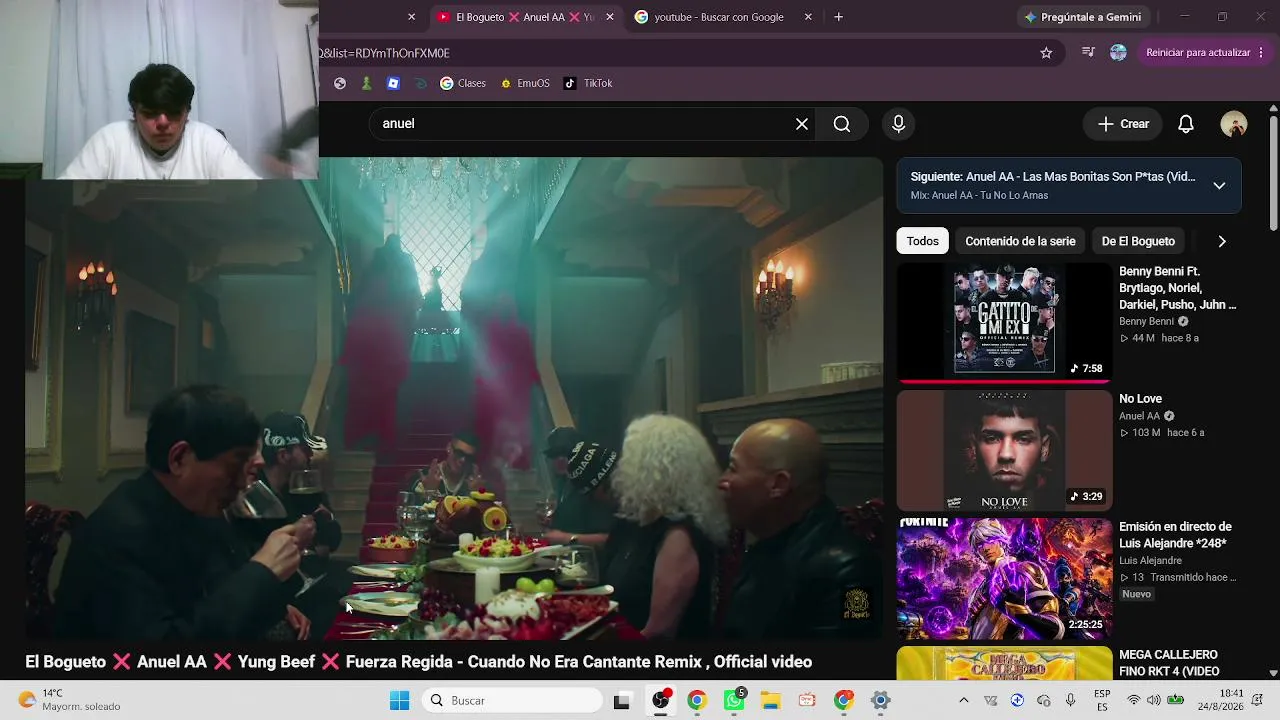The width and height of the screenshot is (1280, 720).
Task: Expand the Siguiente mix playlist panel
Action: (1219, 185)
